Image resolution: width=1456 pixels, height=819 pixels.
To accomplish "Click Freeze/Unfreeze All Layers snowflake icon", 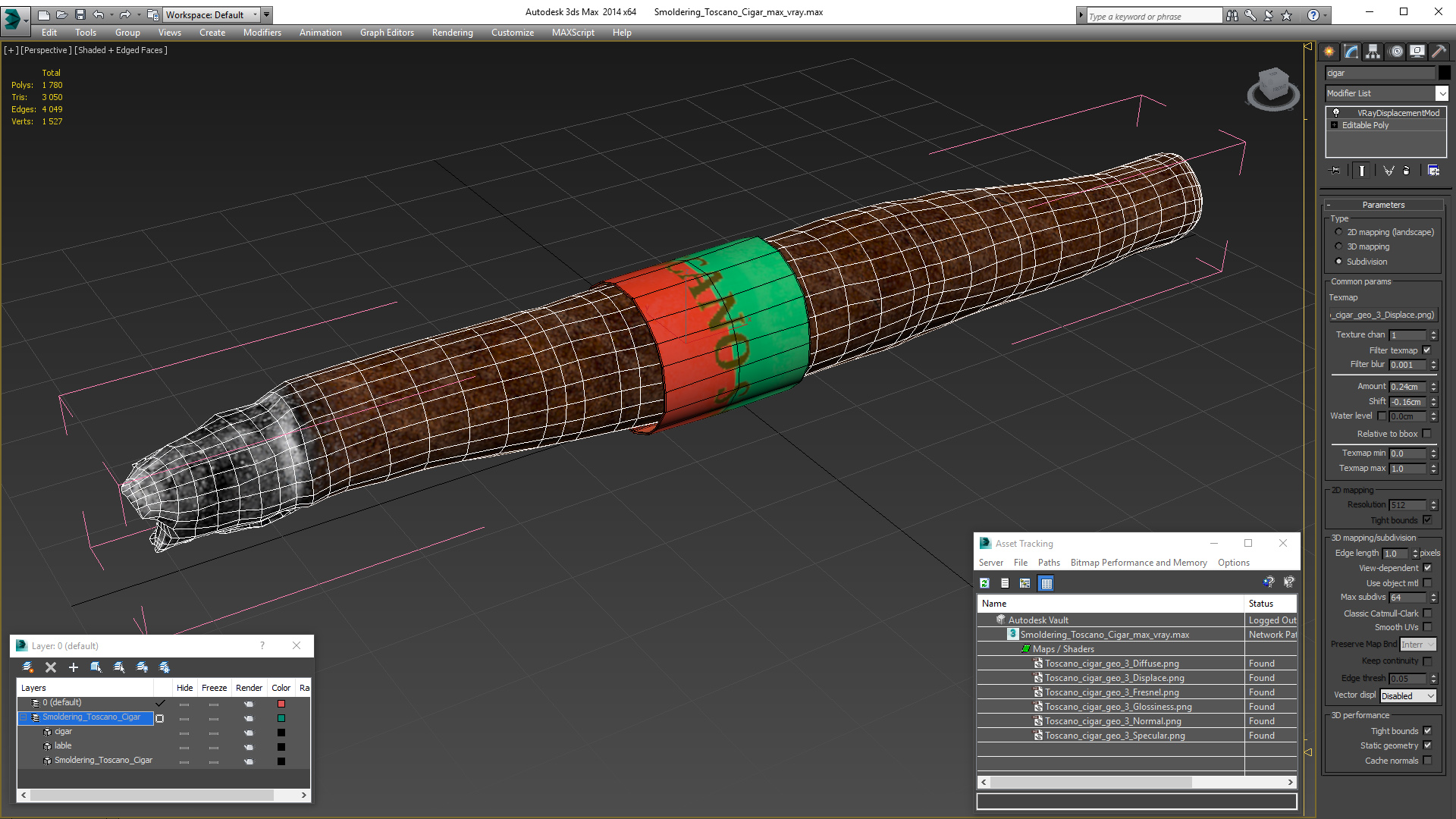I will [x=165, y=667].
